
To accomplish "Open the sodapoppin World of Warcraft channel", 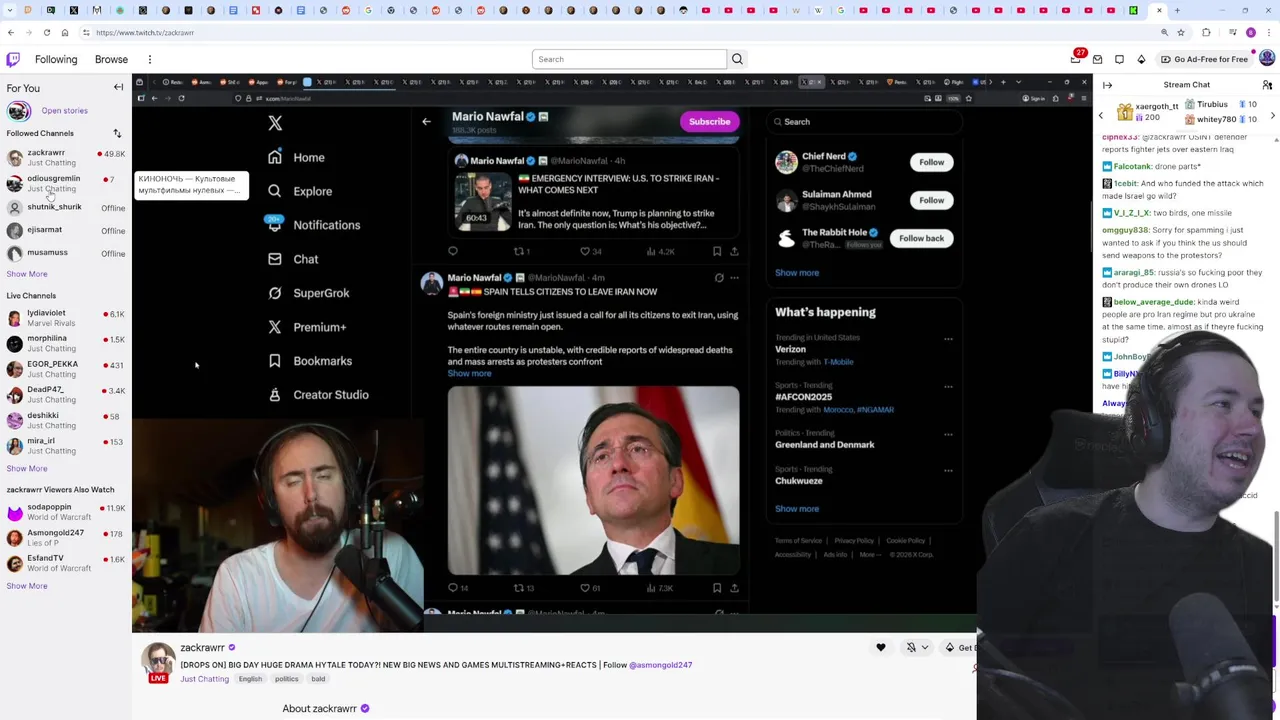I will click(x=65, y=512).
